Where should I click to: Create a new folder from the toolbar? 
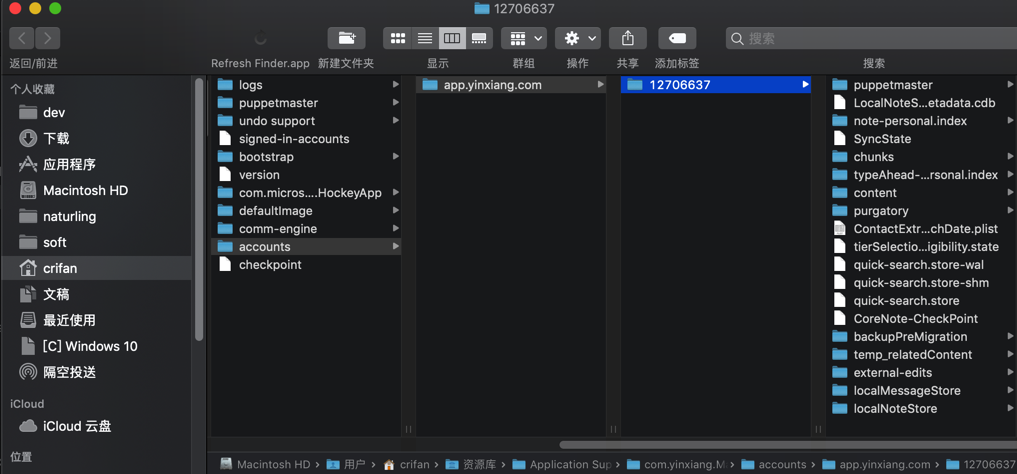click(346, 38)
